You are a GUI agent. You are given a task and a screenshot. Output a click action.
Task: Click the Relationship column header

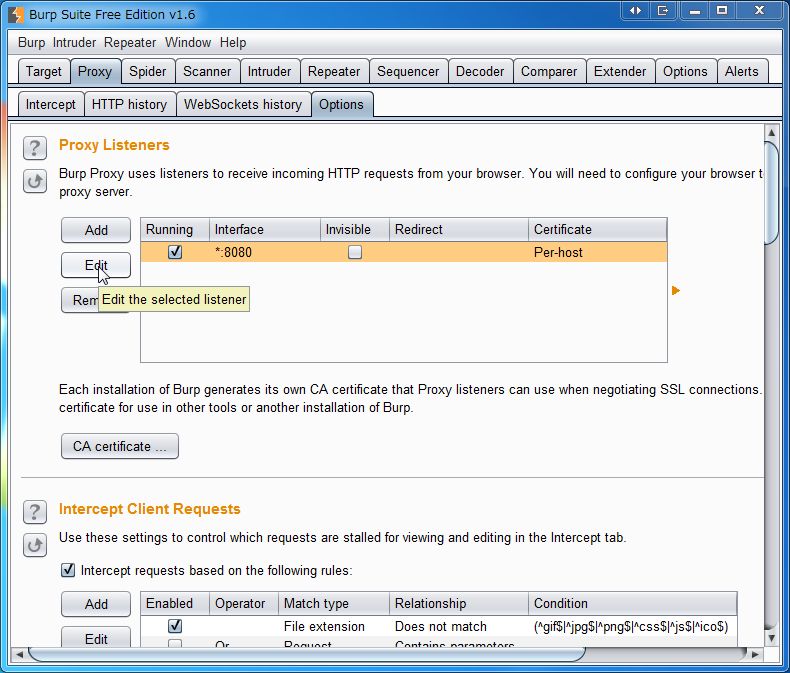pos(459,603)
